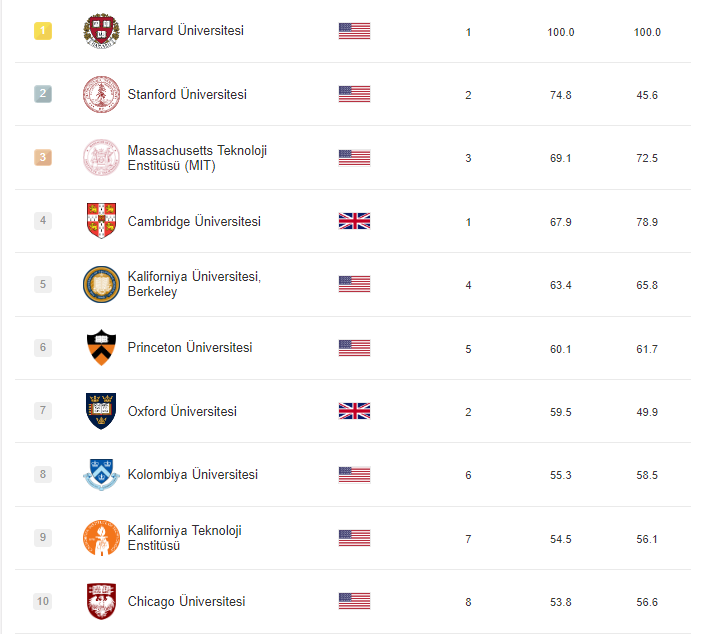Open the Oxford Üniversitesi link
The image size is (704, 634).
tap(182, 411)
